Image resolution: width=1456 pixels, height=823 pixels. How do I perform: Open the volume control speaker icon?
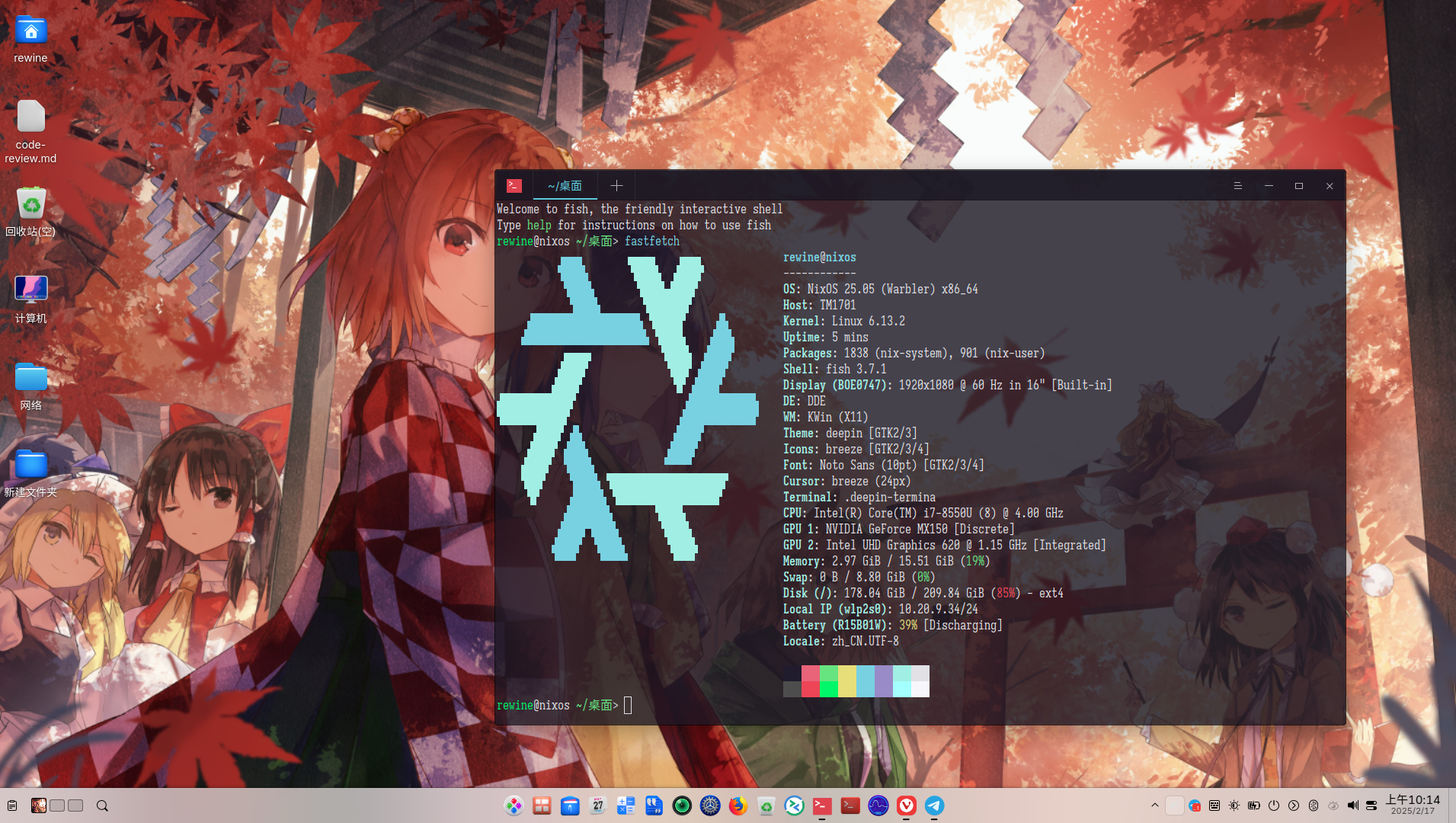click(x=1353, y=805)
